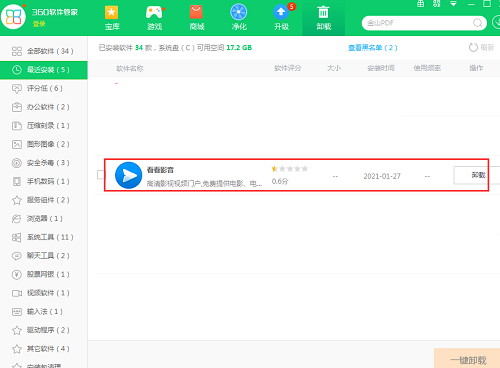Open the 宝库 star icon tab
This screenshot has height=368, width=500.
(112, 18)
